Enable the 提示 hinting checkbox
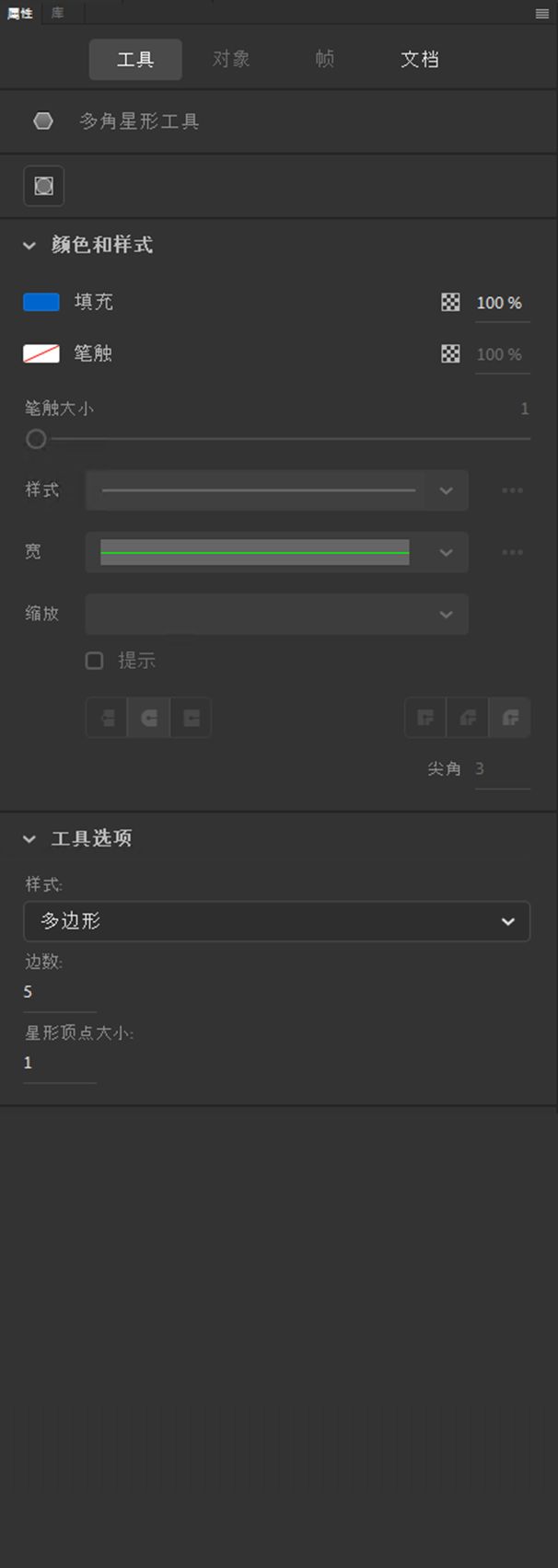The width and height of the screenshot is (558, 1568). [x=94, y=661]
